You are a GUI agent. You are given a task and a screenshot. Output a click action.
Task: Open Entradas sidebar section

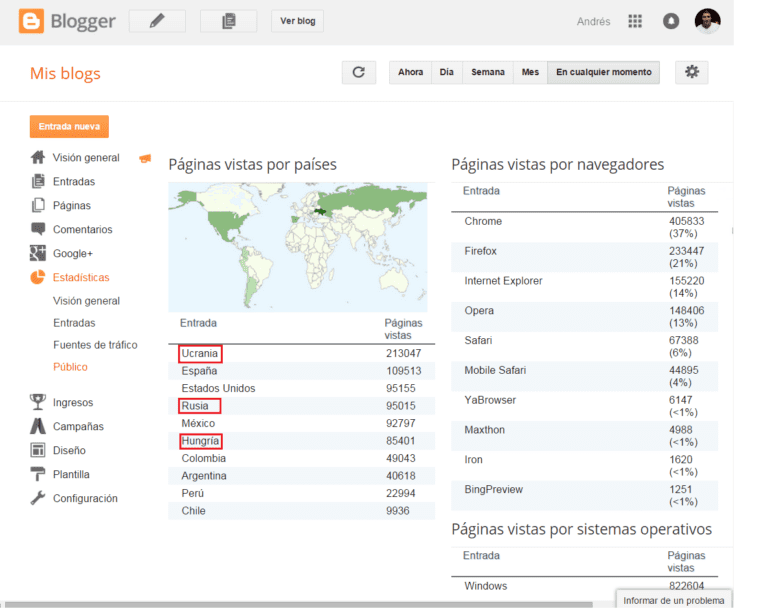point(74,182)
